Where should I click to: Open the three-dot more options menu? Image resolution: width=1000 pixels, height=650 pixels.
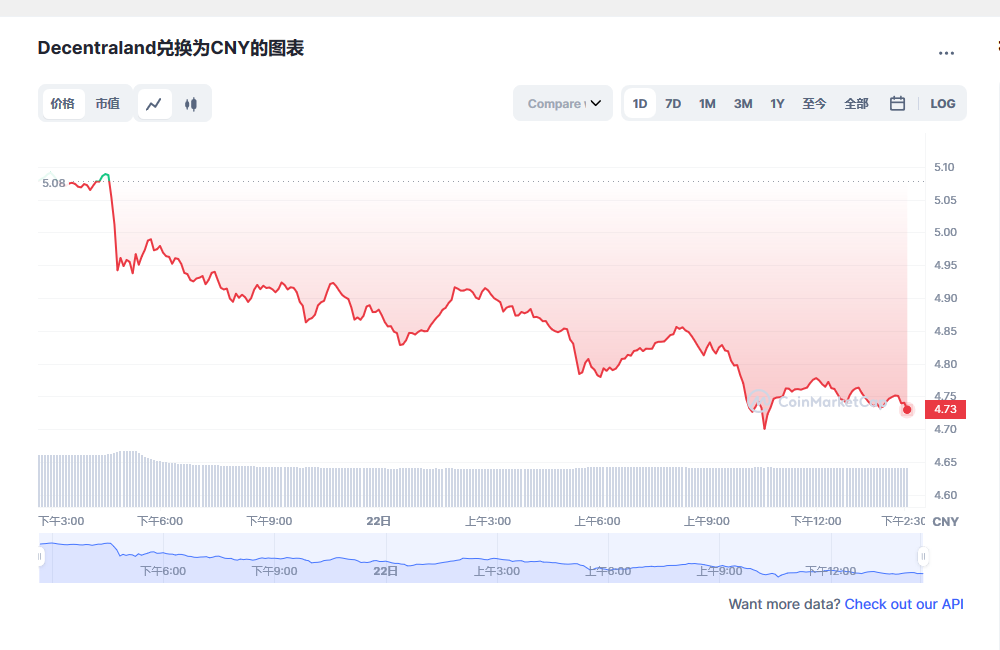946,53
